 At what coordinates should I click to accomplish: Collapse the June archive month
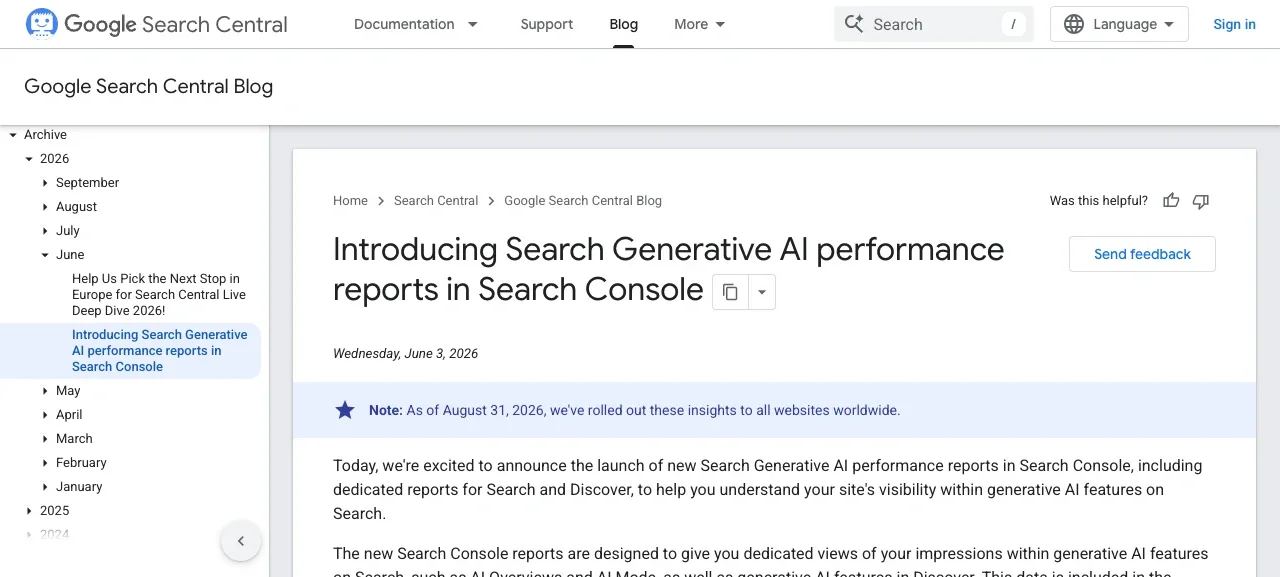tap(45, 255)
